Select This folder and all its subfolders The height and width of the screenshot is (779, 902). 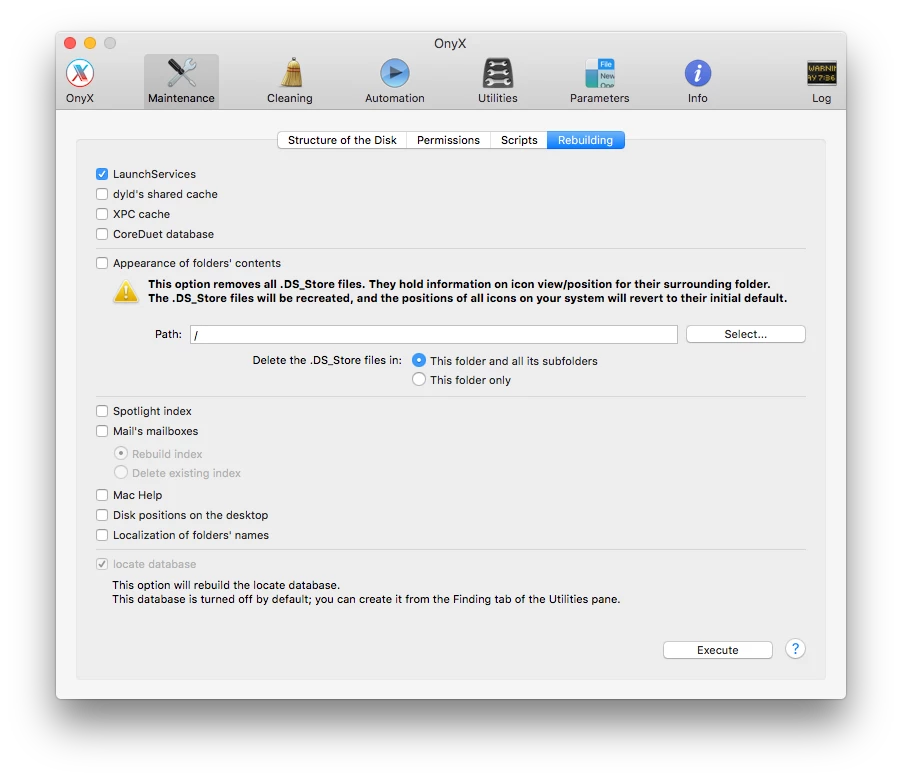(x=419, y=360)
